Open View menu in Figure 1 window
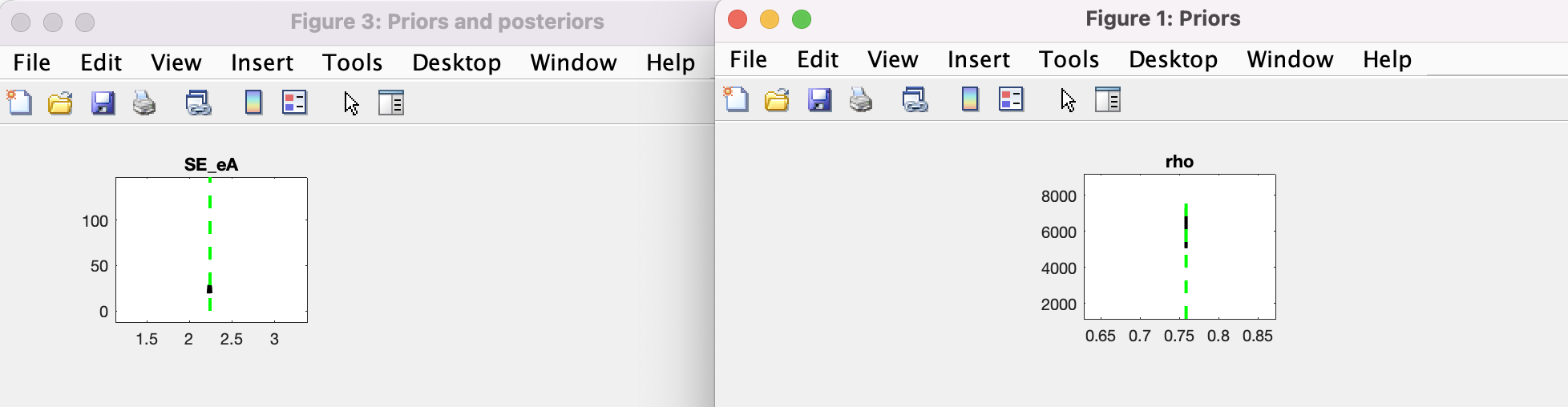Screen dimensions: 1568x407 click(x=893, y=59)
